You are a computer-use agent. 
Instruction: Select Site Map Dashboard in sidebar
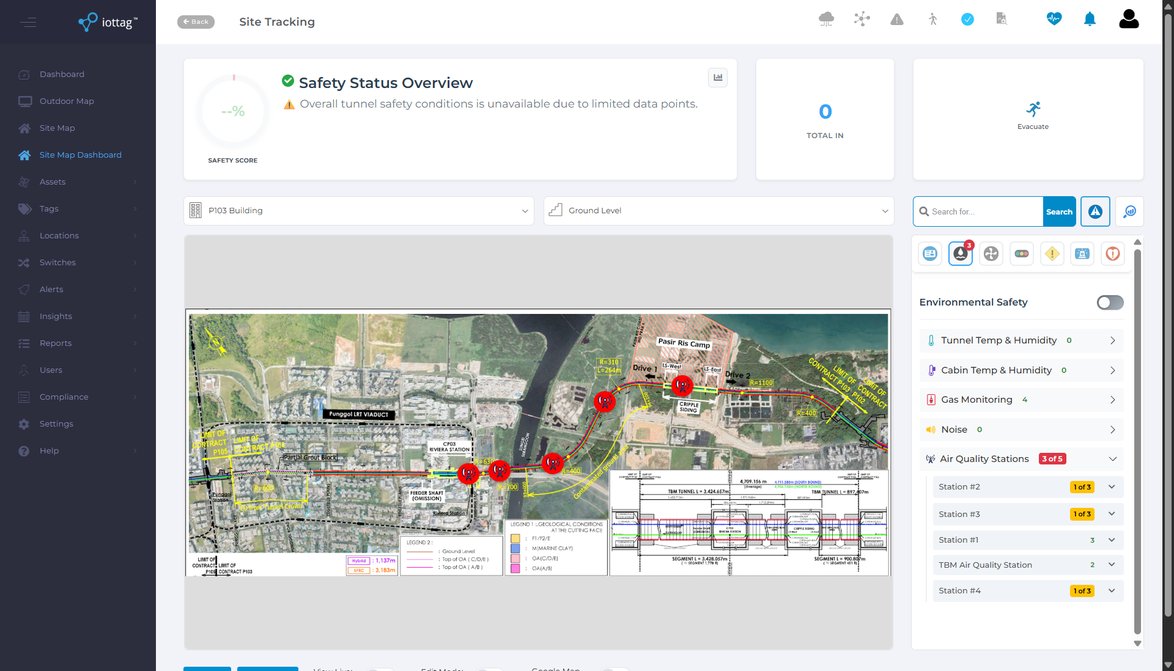[x=80, y=155]
